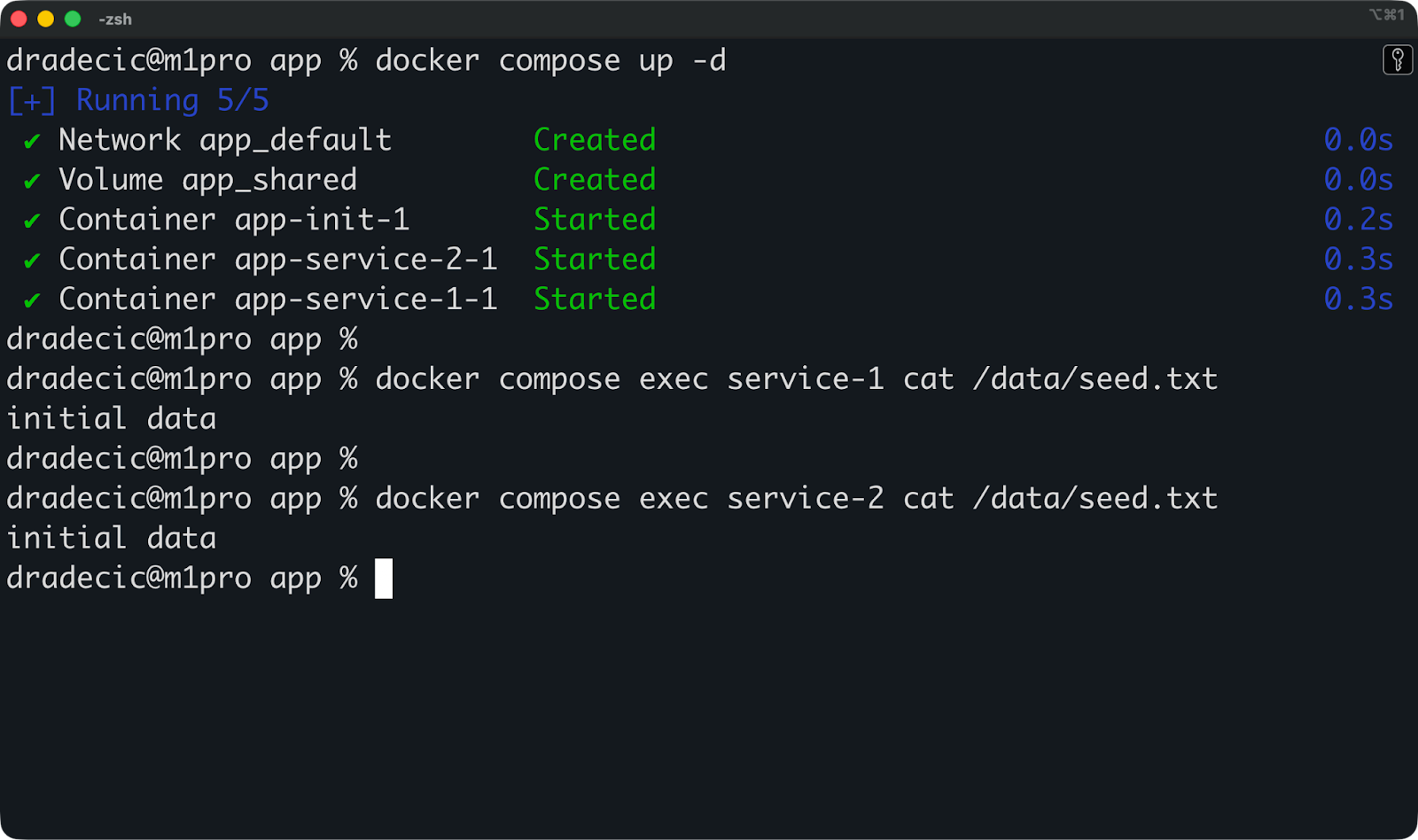Close the -zsh terminal window
The width and height of the screenshot is (1418, 840).
(19, 19)
